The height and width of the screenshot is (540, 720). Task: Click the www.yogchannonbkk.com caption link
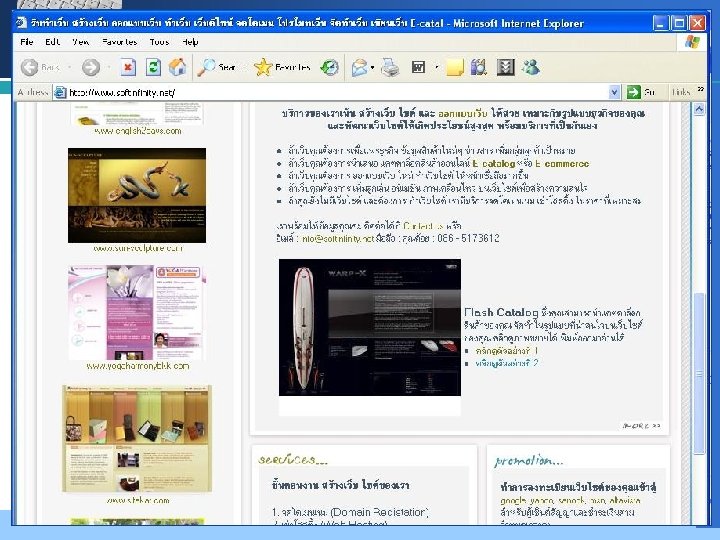[x=137, y=366]
